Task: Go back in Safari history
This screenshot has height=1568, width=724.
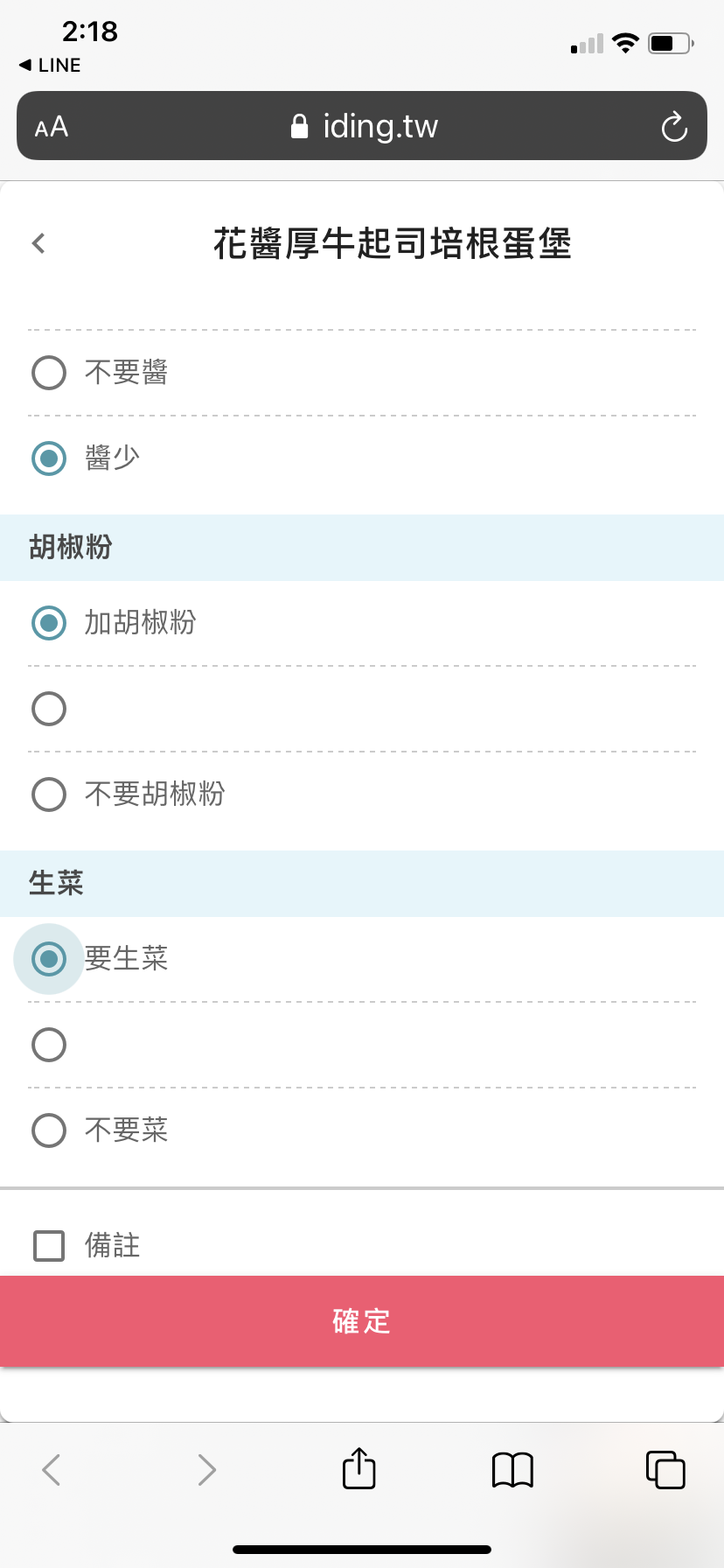Action: [52, 1469]
